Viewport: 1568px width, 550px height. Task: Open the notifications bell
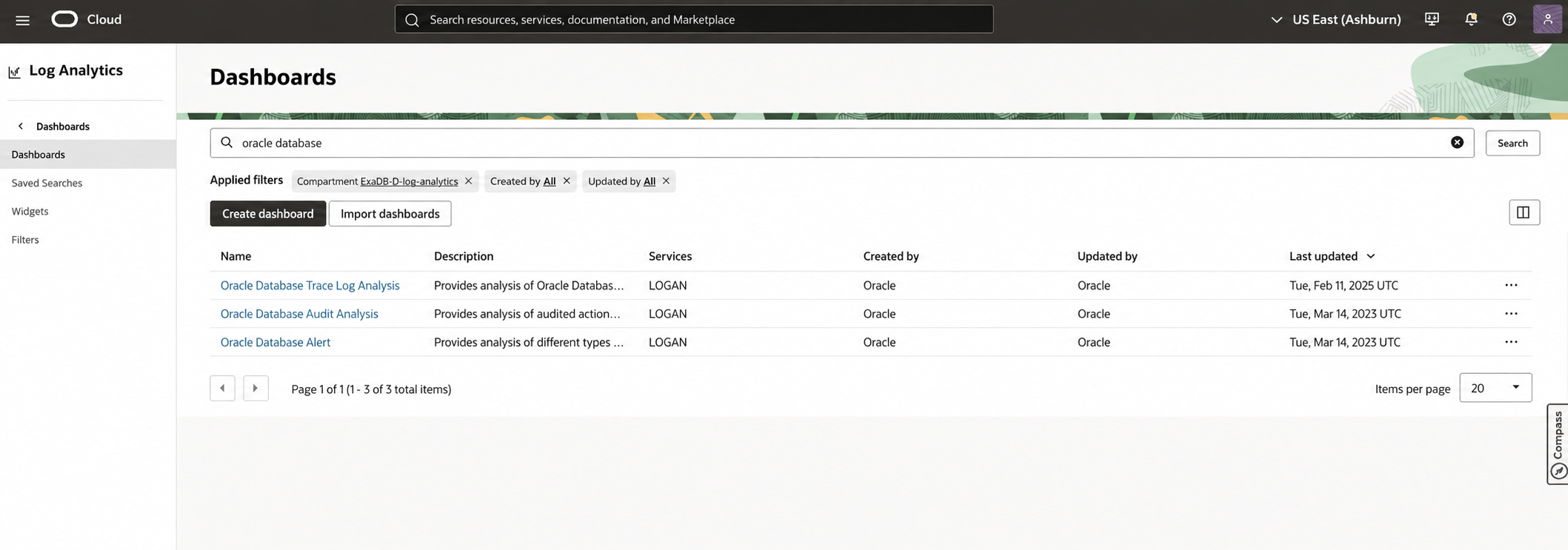[x=1471, y=19]
